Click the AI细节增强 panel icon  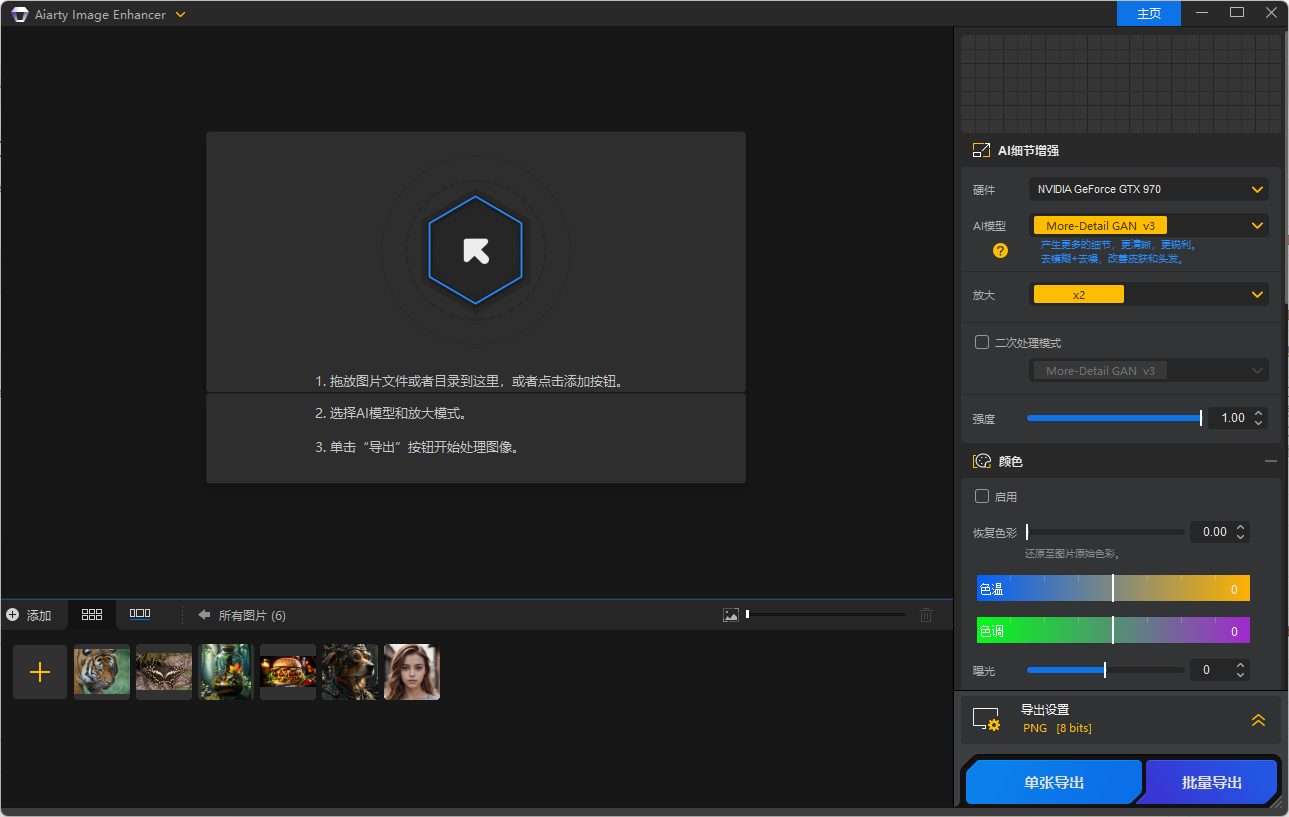coord(981,149)
